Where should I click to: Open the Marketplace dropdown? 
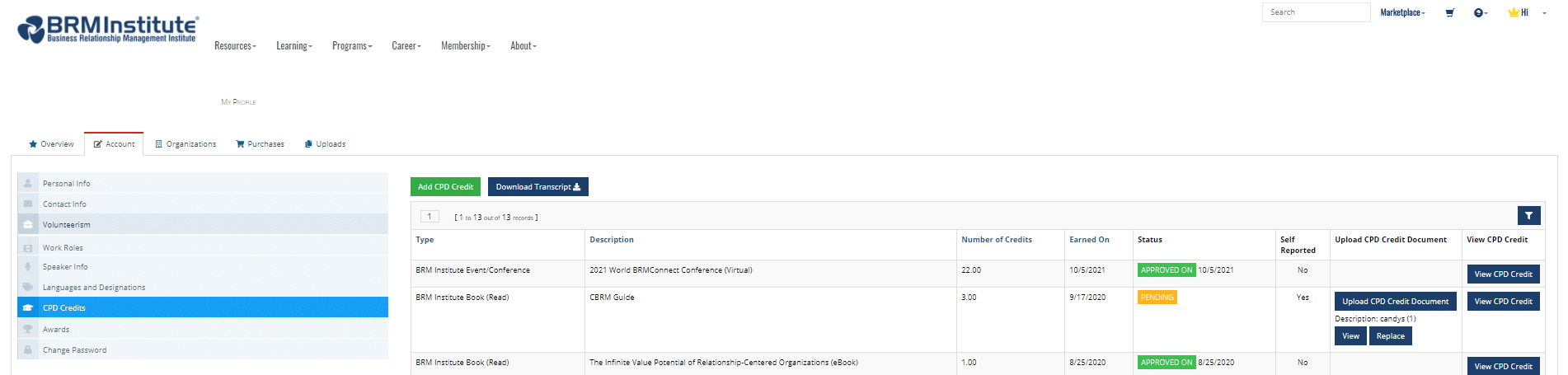[x=1402, y=12]
